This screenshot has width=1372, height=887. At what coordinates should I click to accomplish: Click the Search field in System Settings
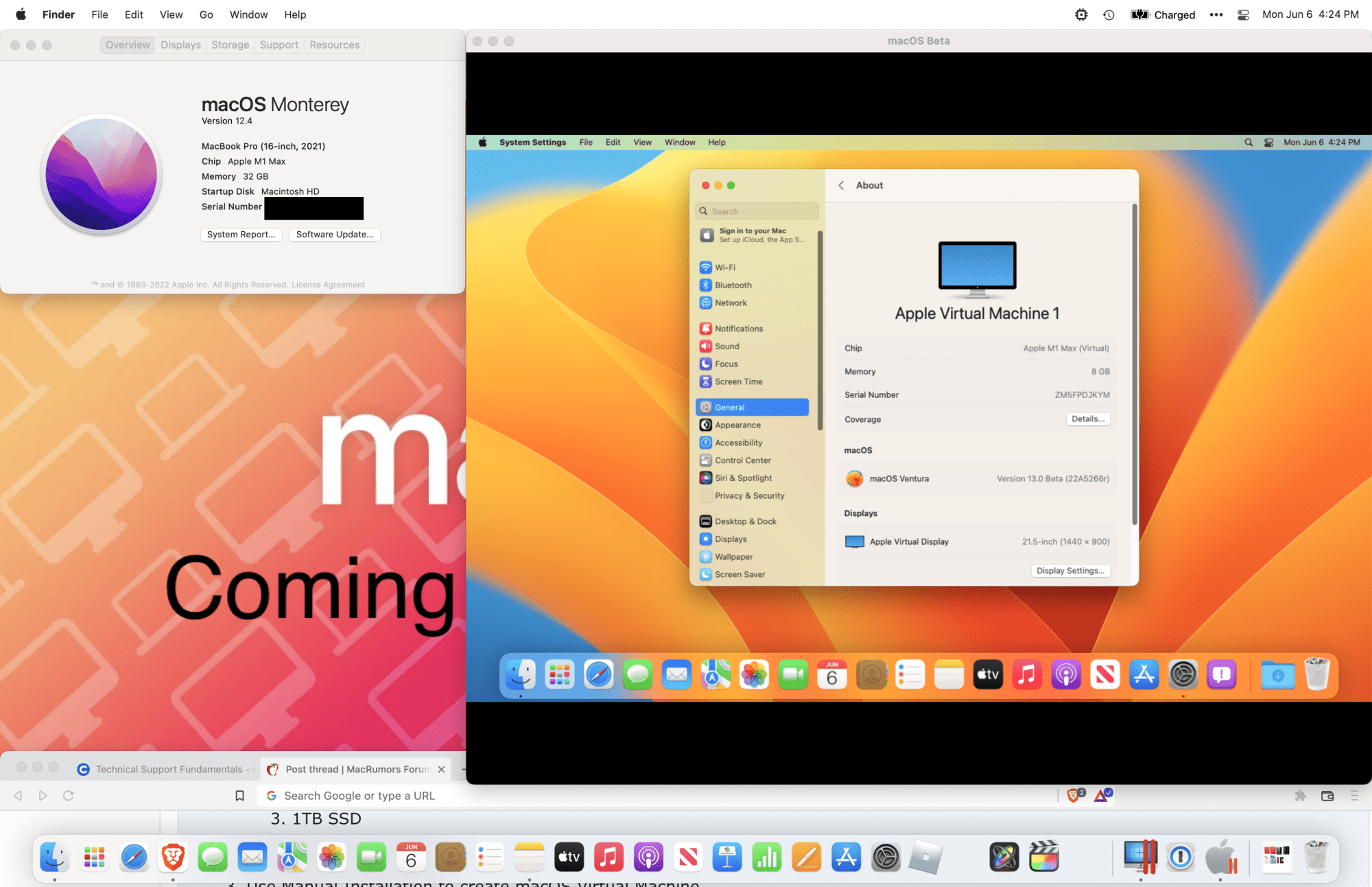756,211
